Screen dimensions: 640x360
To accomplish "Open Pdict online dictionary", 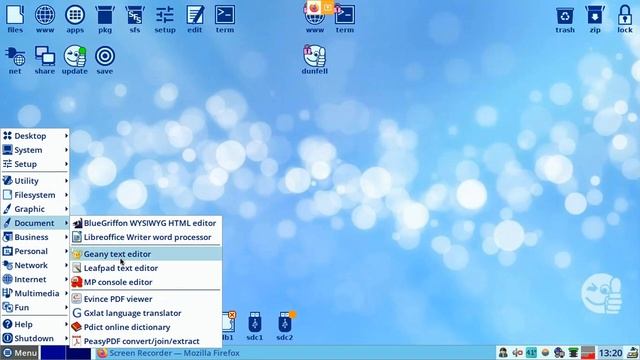I will pyautogui.click(x=146, y=327).
